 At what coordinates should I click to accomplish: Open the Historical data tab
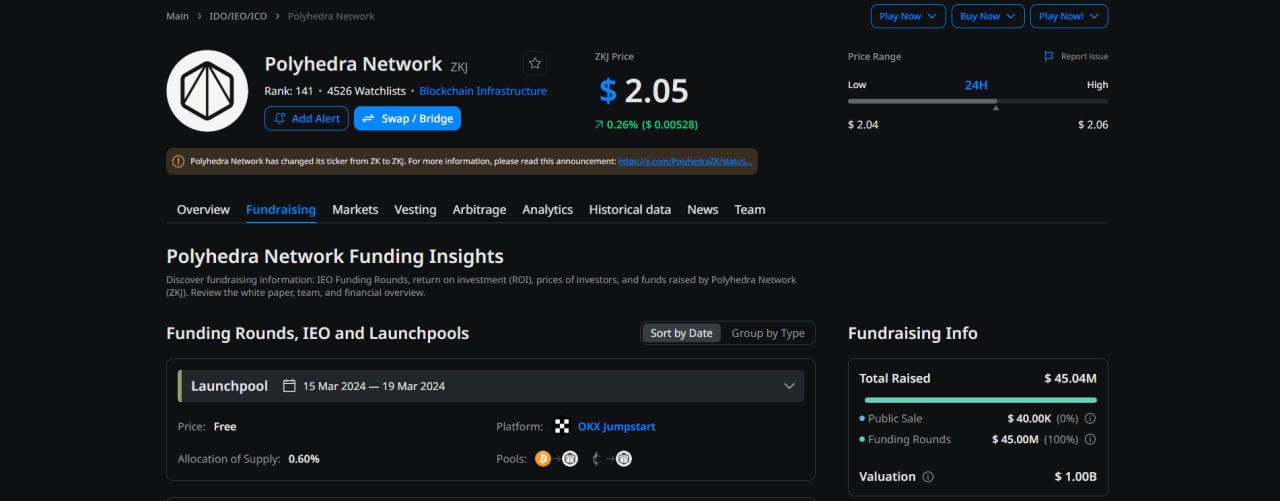(630, 209)
